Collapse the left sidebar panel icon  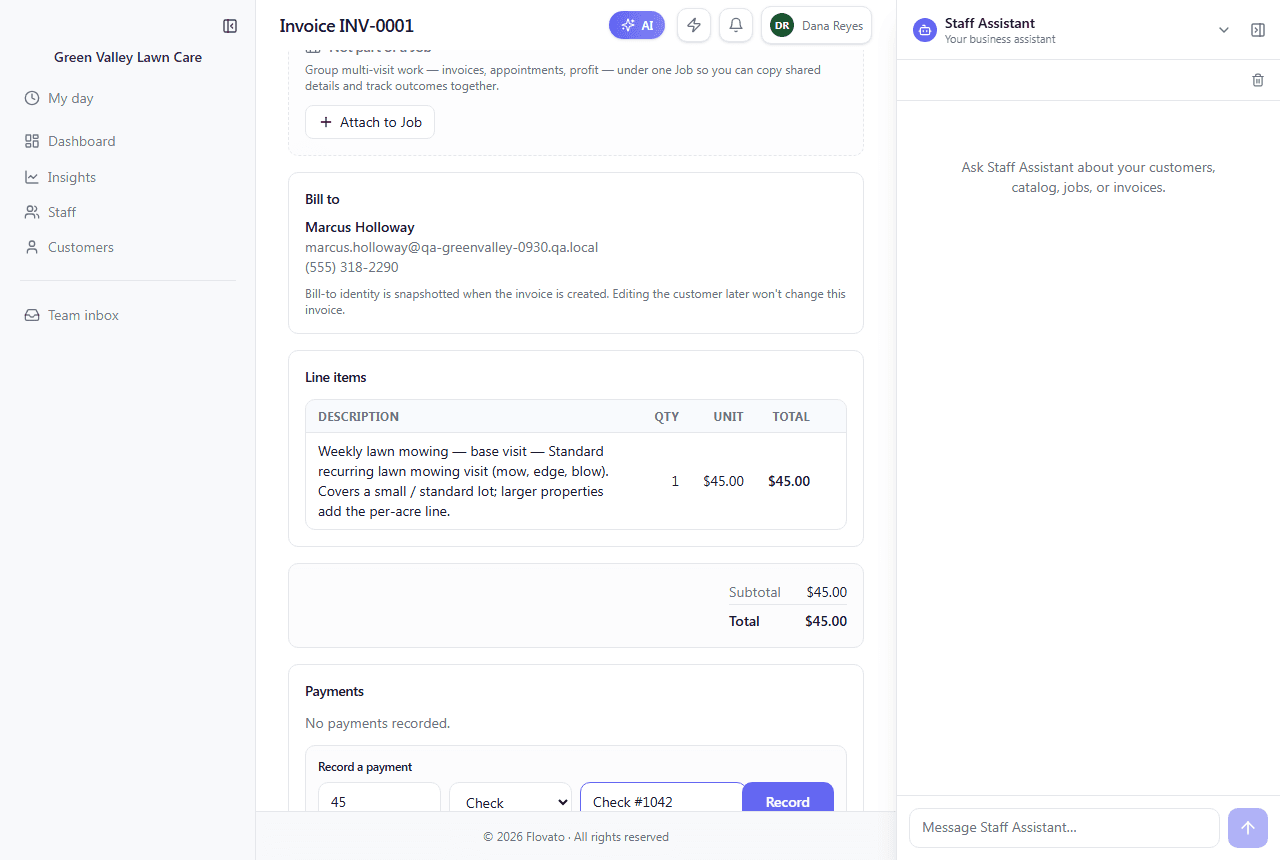point(230,26)
